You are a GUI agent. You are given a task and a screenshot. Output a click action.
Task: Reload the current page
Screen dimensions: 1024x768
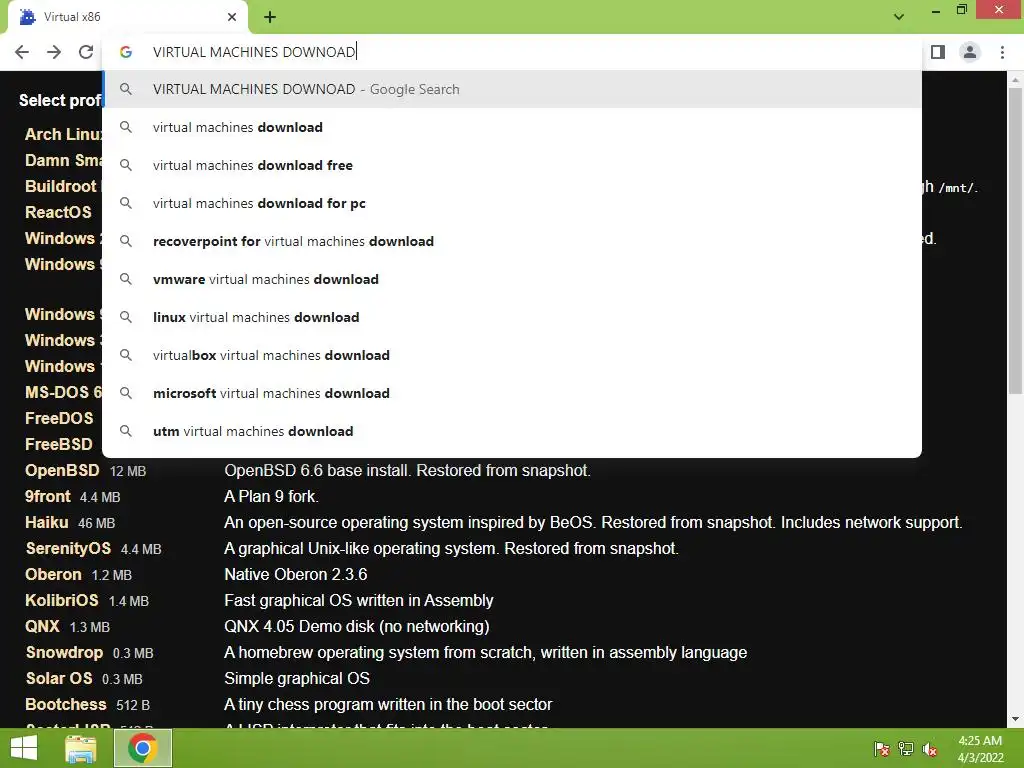(x=86, y=52)
